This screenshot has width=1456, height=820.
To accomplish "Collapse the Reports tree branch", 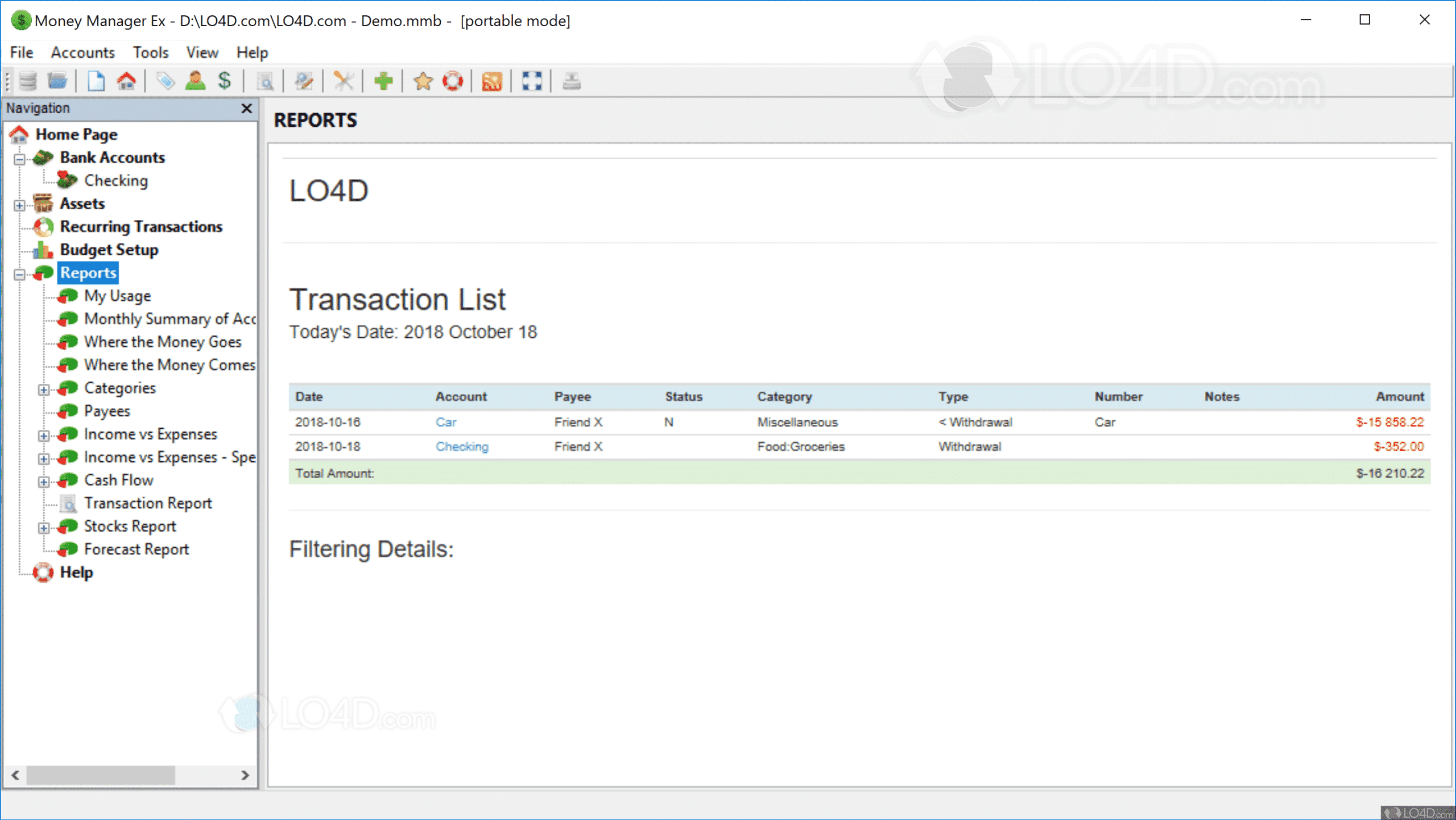I will pos(20,274).
